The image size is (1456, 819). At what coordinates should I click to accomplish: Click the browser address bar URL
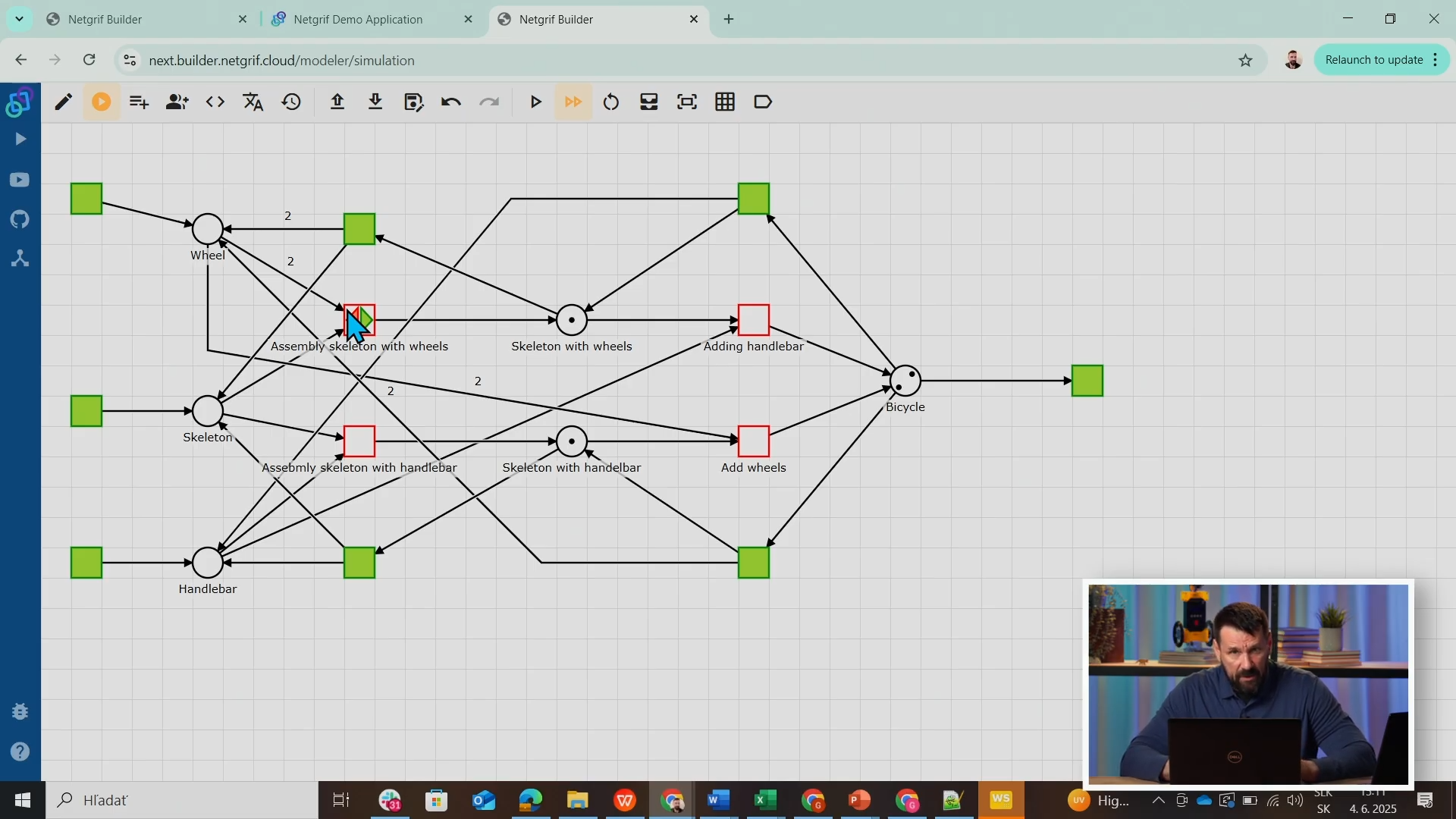(x=281, y=60)
